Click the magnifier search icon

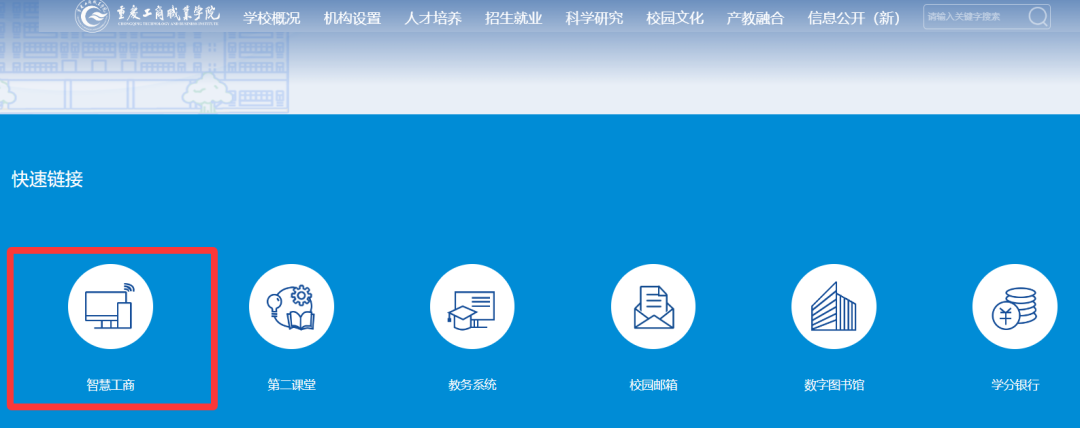click(x=1038, y=17)
